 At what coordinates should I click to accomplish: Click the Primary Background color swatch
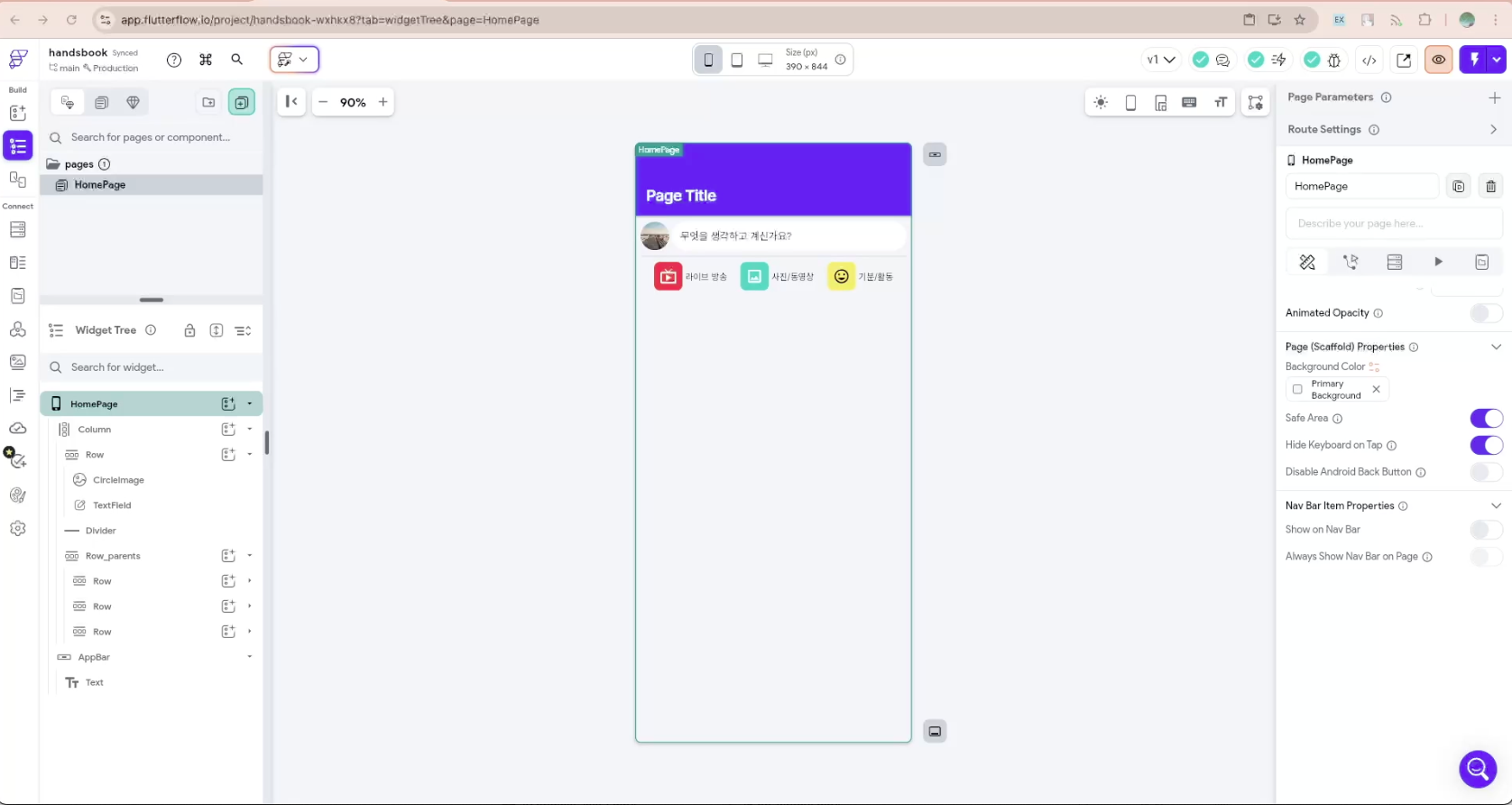coord(1297,390)
